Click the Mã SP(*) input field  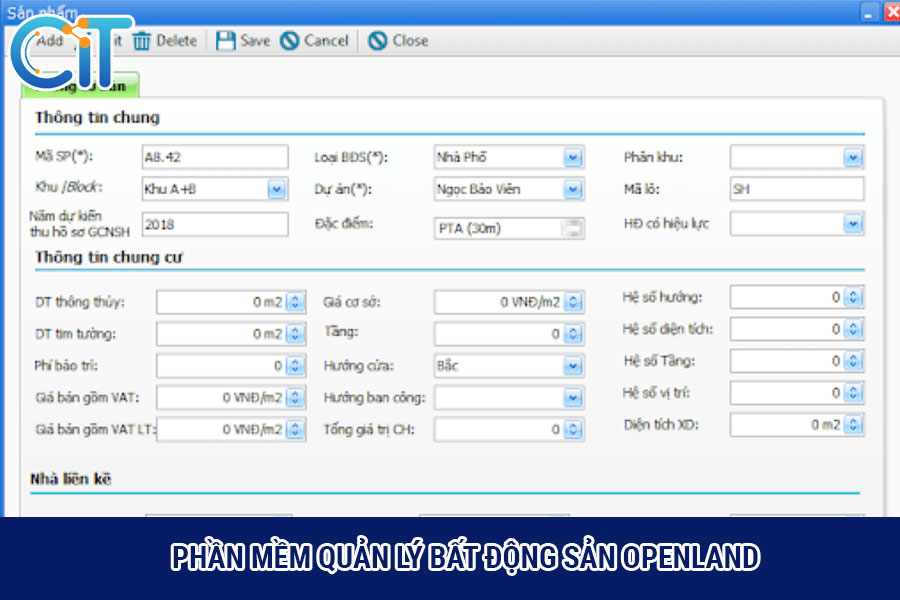click(215, 157)
